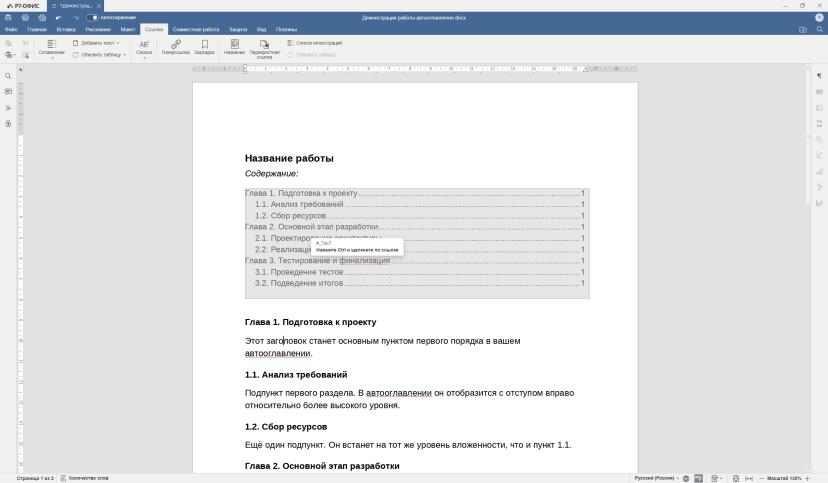This screenshot has width=828, height=483.
Task: Open the Плагины tab
Action: [x=286, y=30]
